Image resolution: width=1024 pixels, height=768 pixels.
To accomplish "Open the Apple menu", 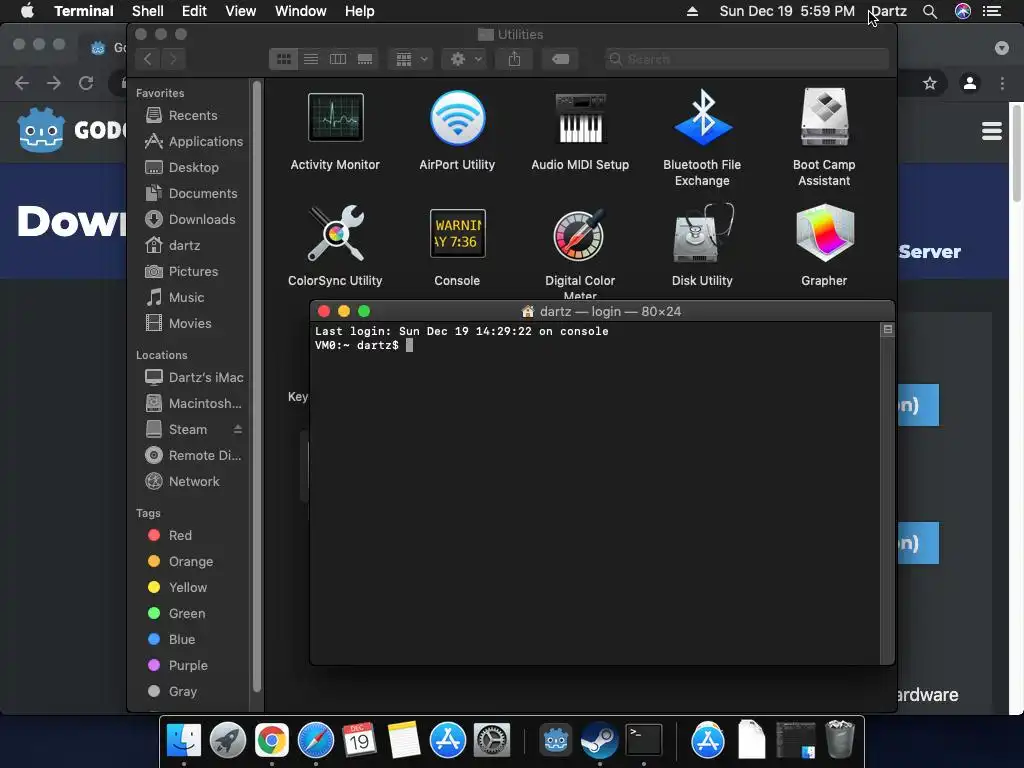I will click(x=27, y=11).
